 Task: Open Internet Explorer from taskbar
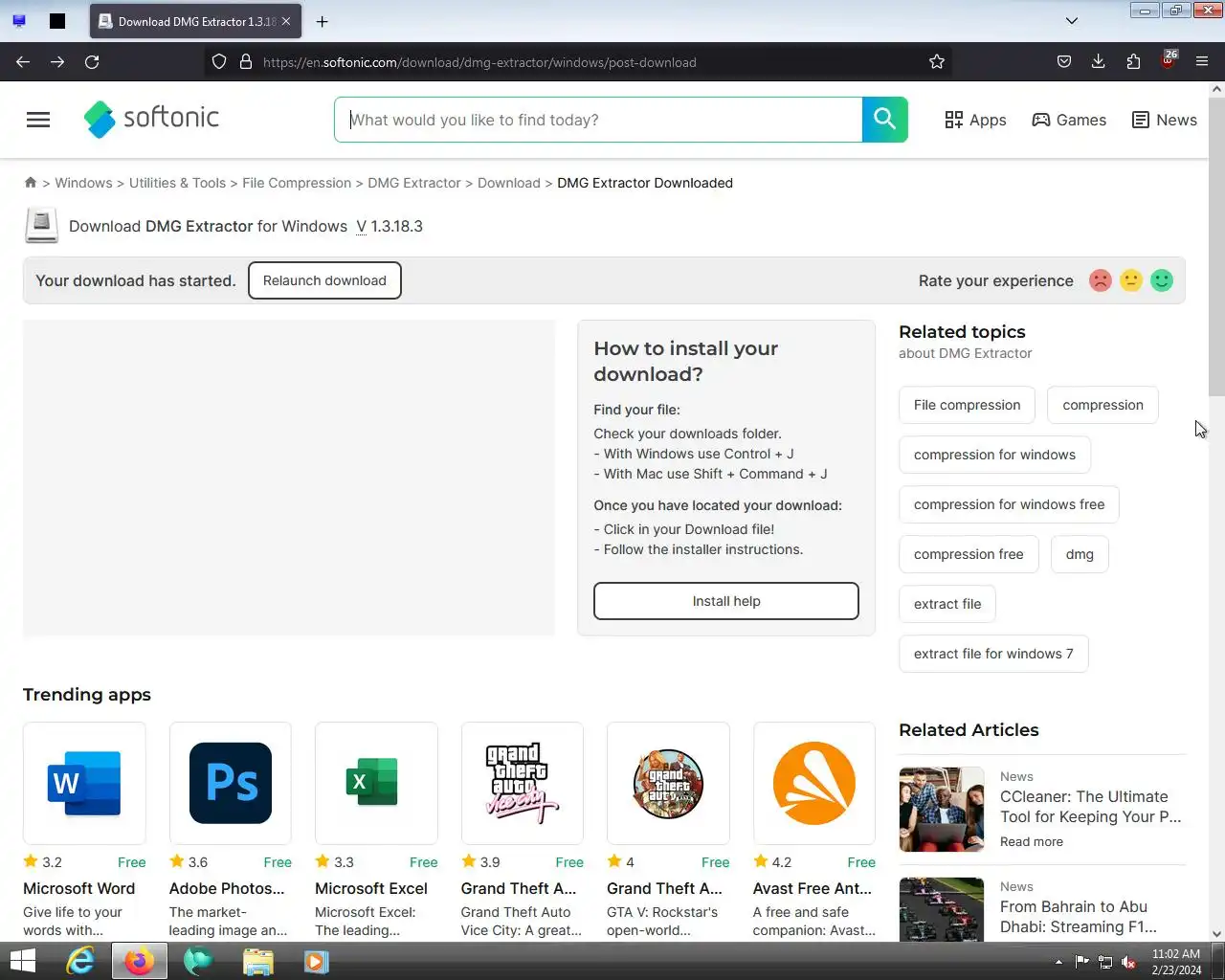click(x=80, y=961)
